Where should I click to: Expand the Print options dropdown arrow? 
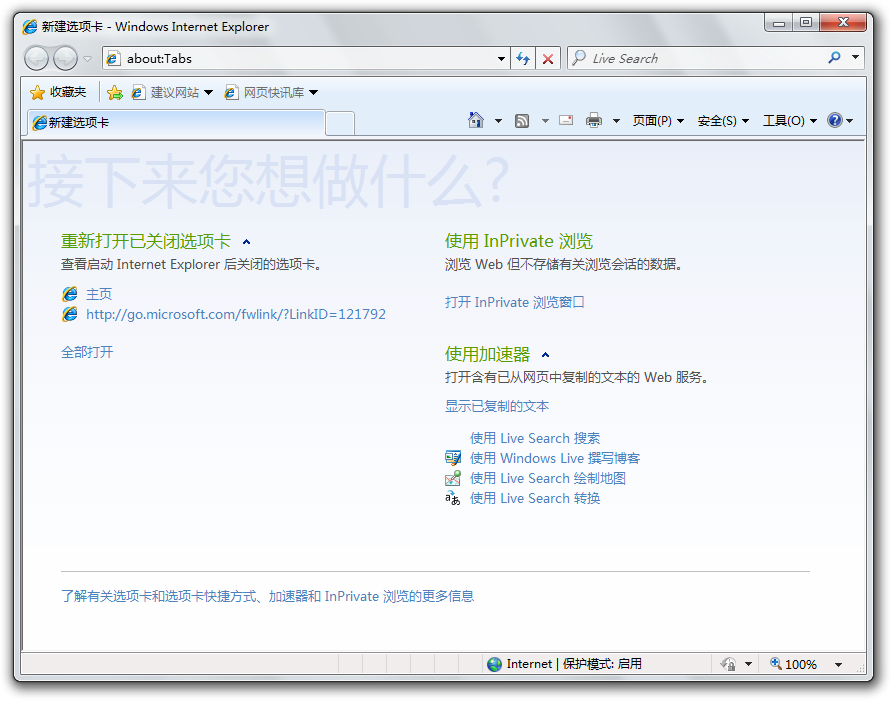pos(616,121)
